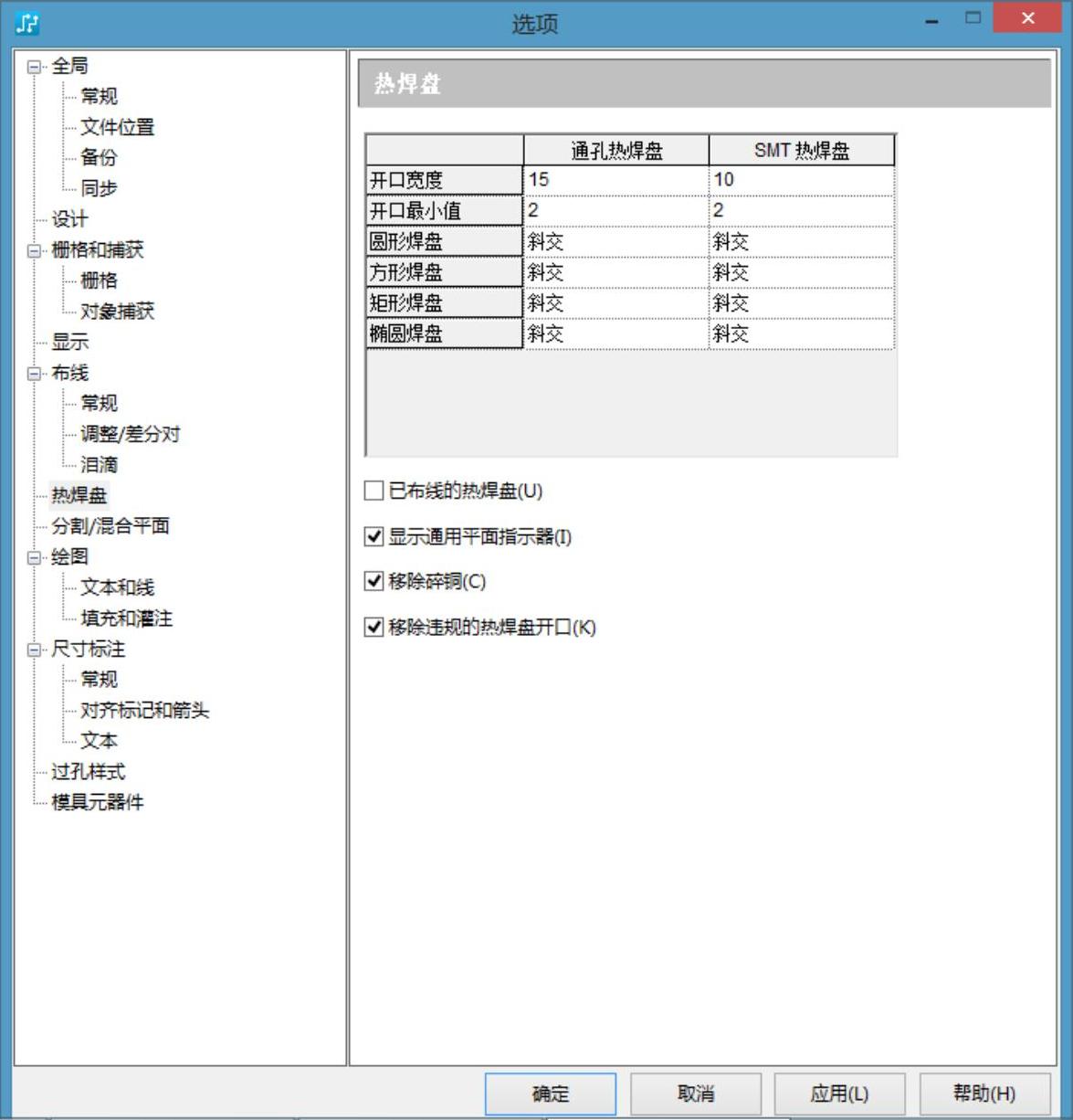Select 常规 under 布线
Viewport: 1073px width, 1120px height.
tap(99, 403)
